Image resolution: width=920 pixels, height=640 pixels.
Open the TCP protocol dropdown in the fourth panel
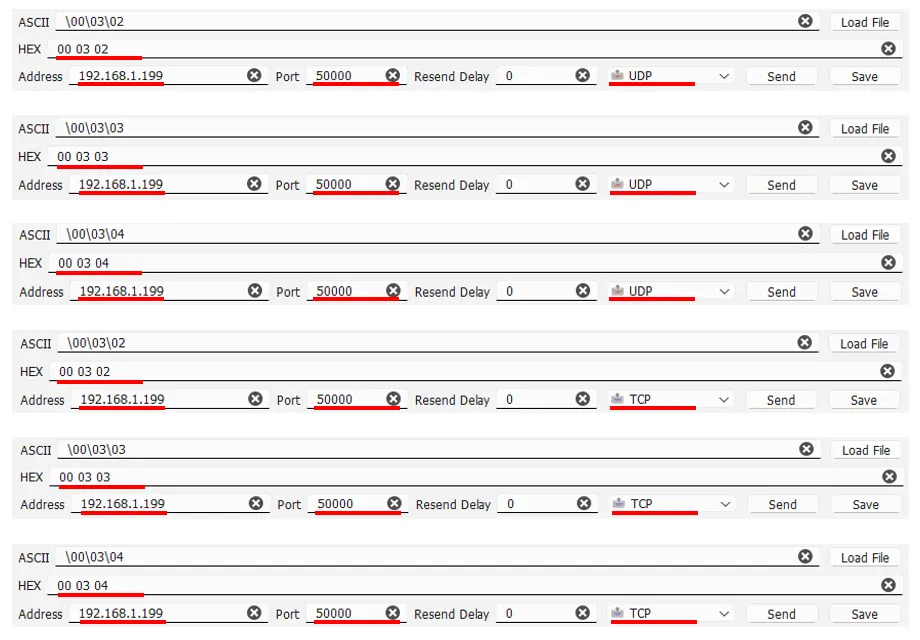[x=671, y=399]
